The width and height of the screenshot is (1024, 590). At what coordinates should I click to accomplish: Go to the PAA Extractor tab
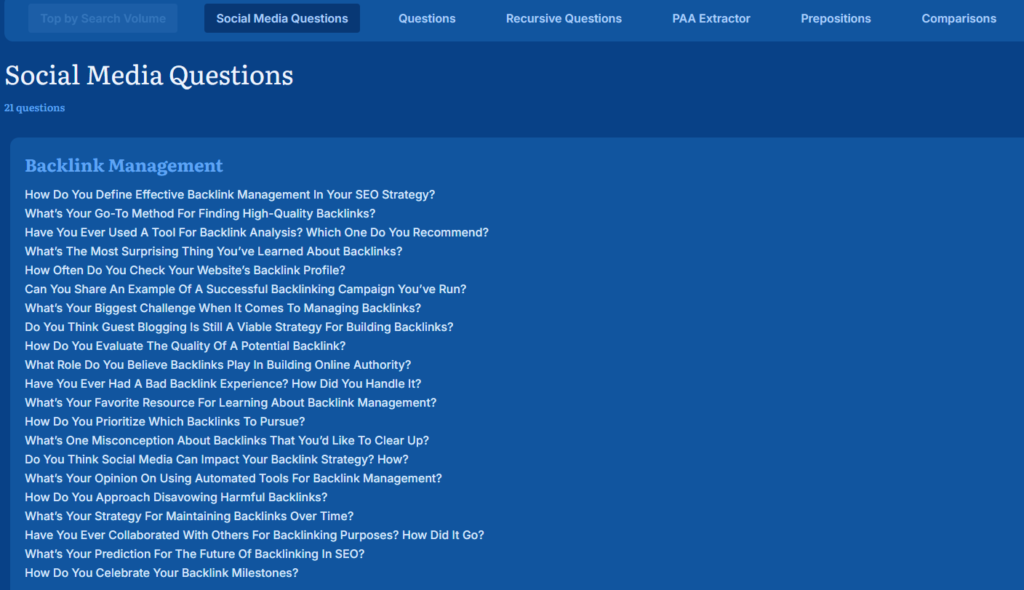pos(711,18)
